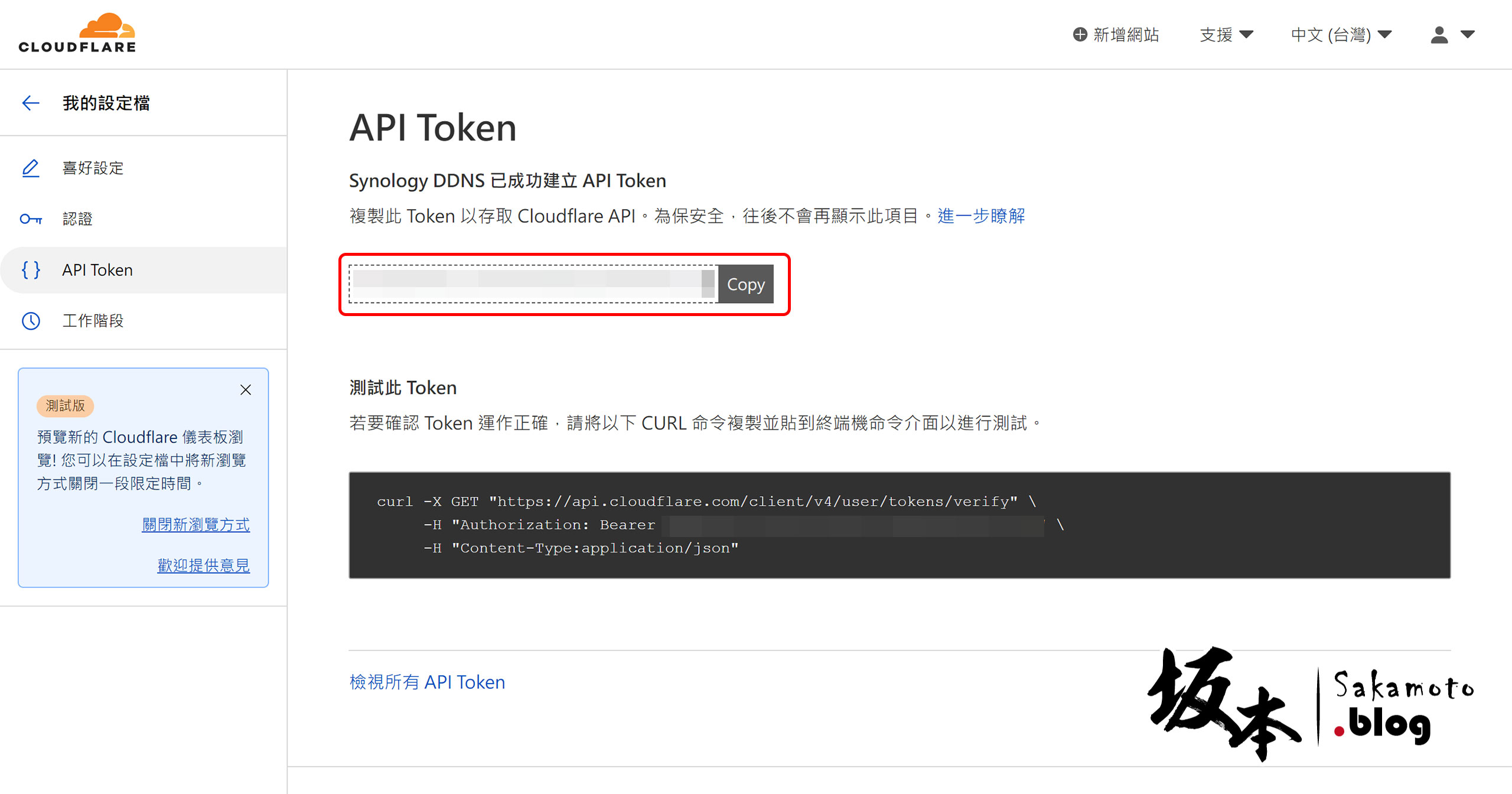Click the clock icon for 工作階段
The image size is (1512, 794).
pos(31,321)
